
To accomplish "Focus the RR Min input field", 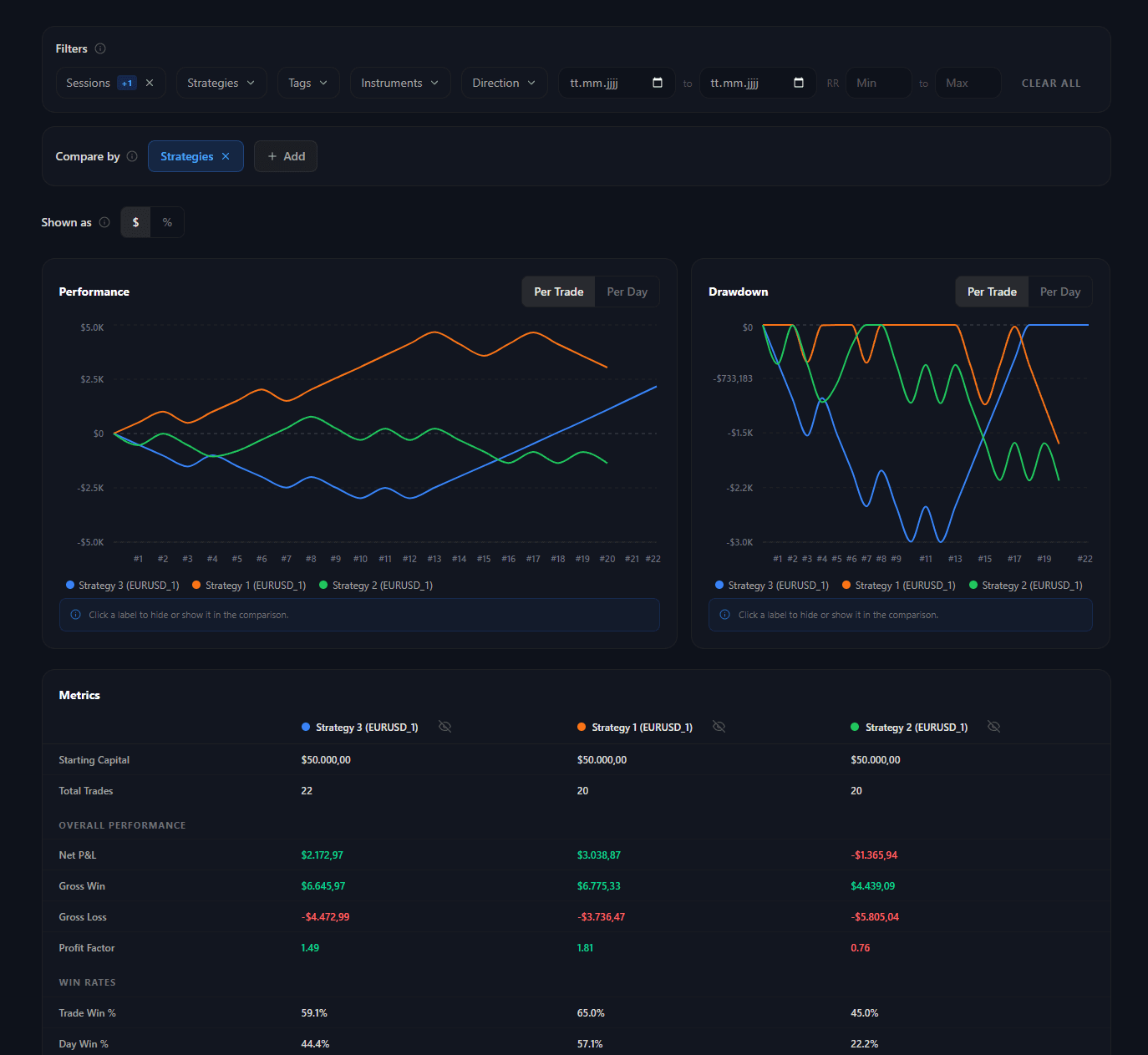I will click(879, 83).
